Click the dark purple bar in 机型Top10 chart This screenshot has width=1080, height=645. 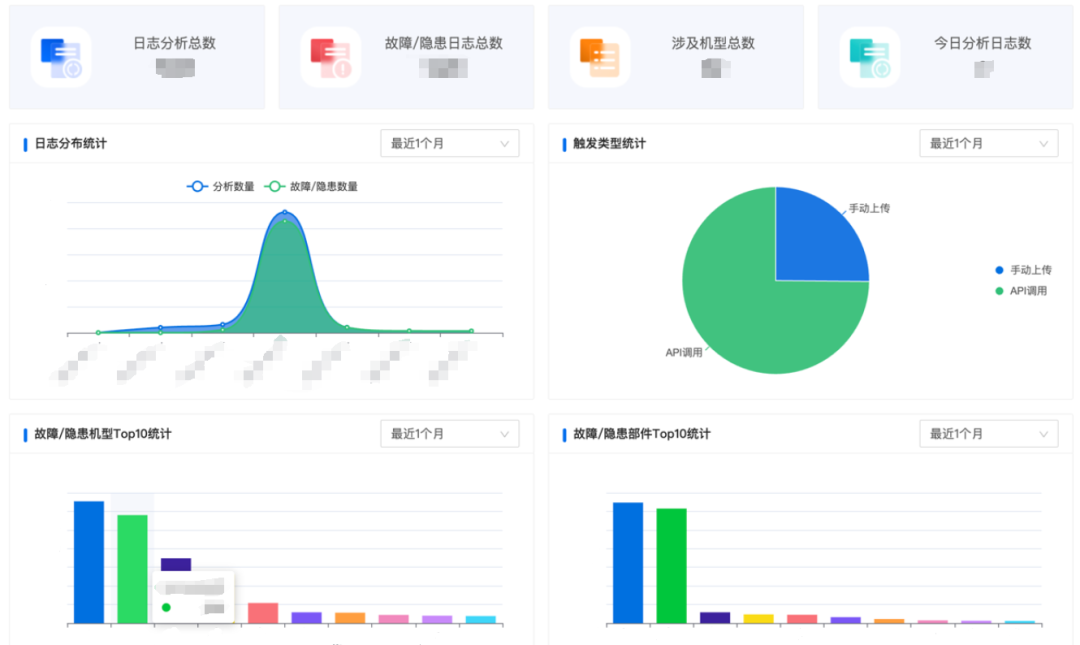[x=176, y=564]
